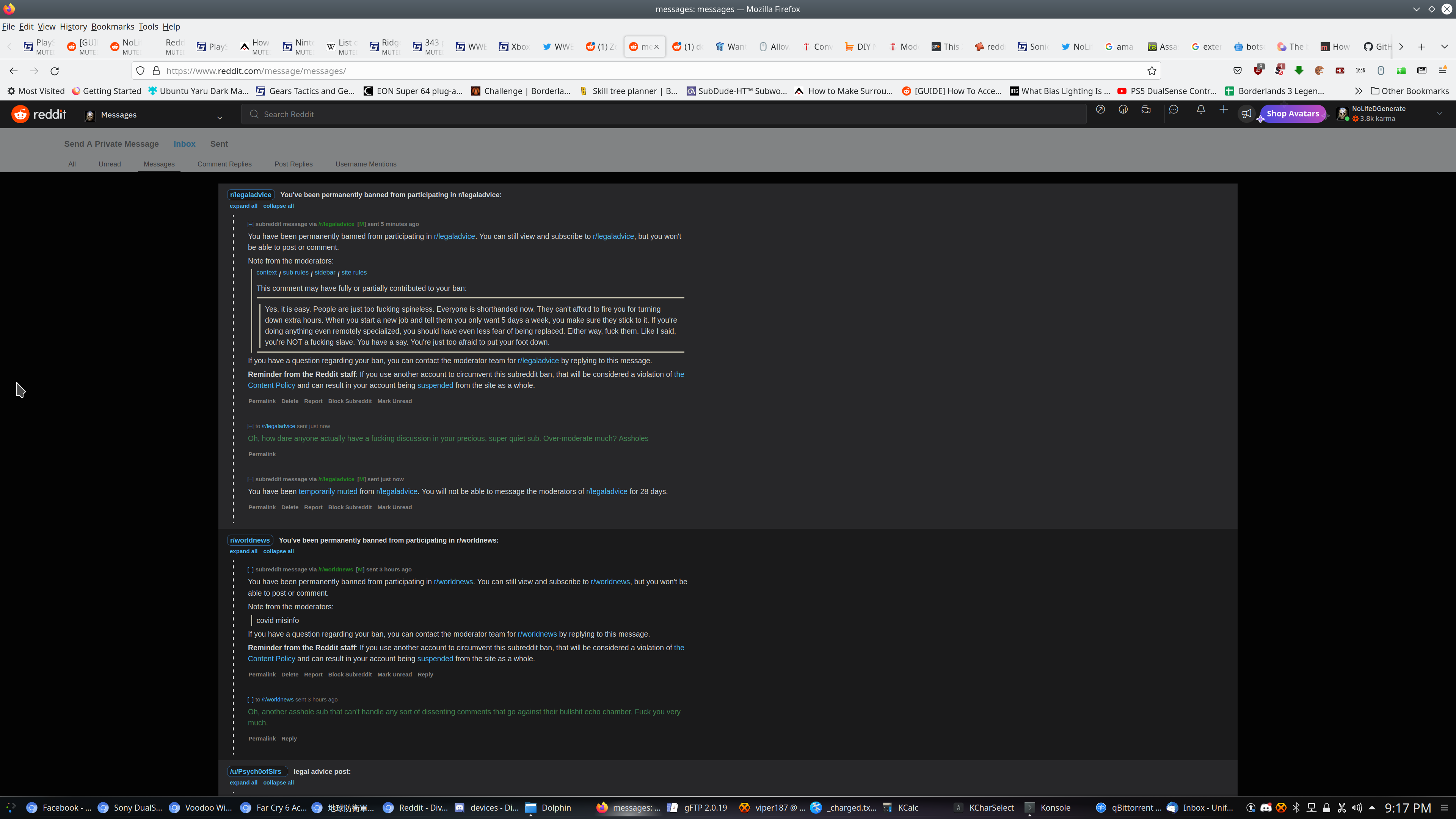1456x819 pixels.
Task: Follow the 'temporarily muted' link
Action: (328, 492)
